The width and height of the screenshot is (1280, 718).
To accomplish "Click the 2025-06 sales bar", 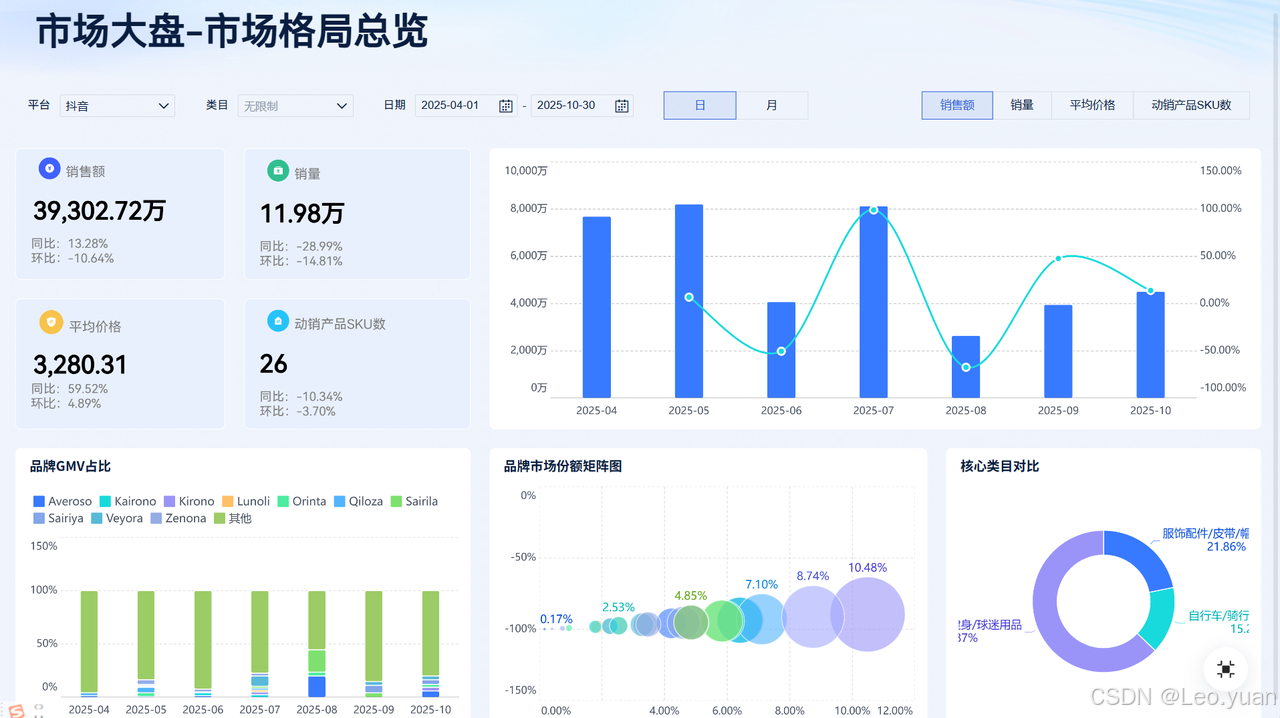I will [781, 349].
